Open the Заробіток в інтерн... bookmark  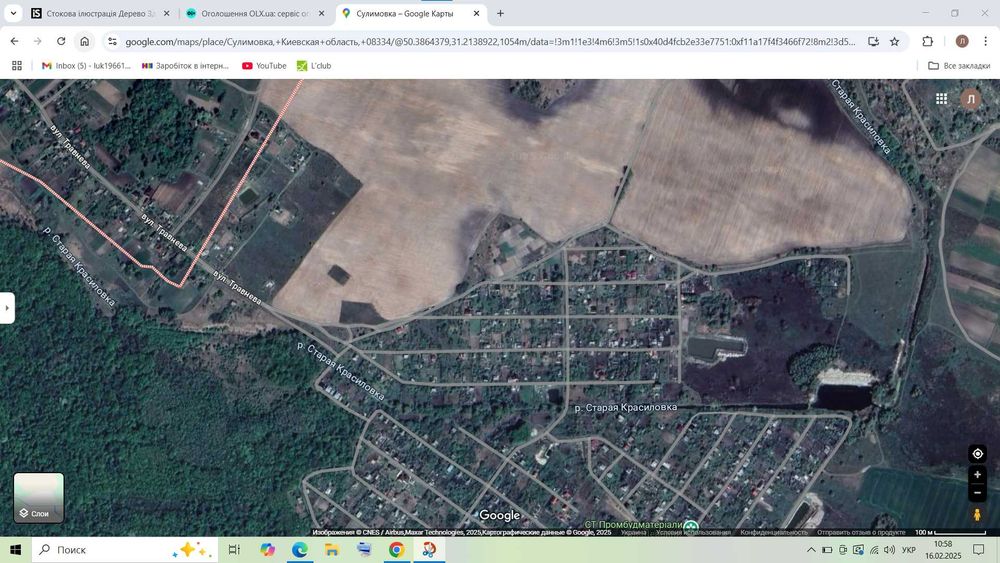pyautogui.click(x=185, y=66)
